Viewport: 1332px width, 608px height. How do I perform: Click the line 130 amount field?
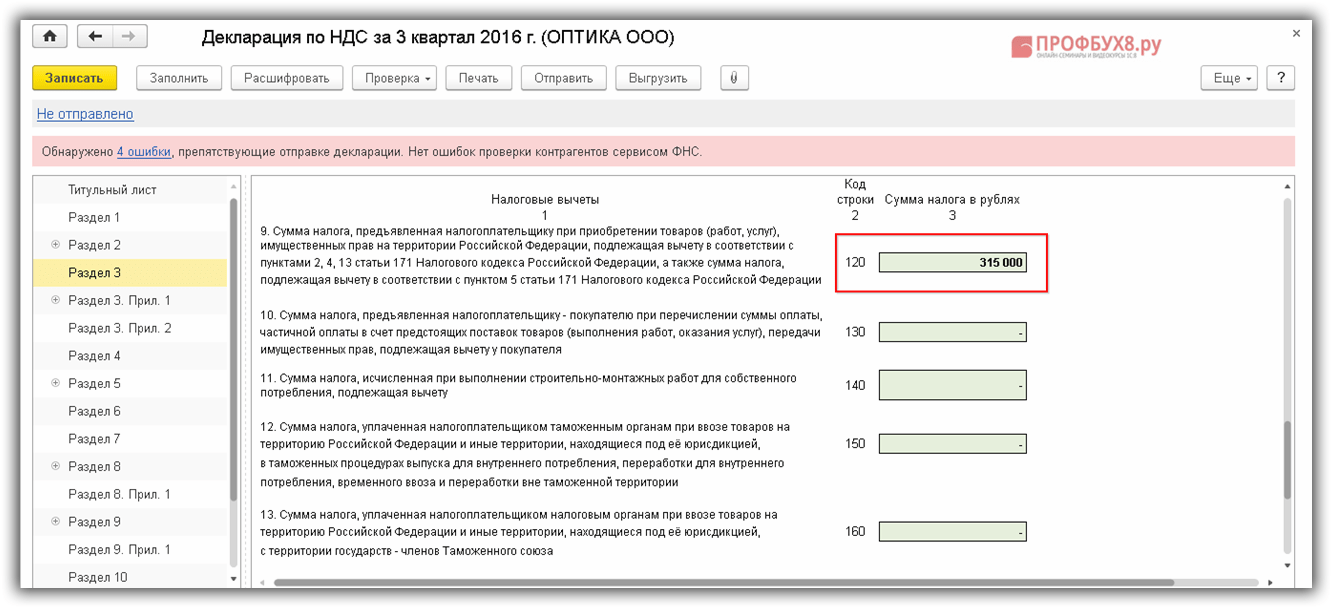tap(953, 332)
